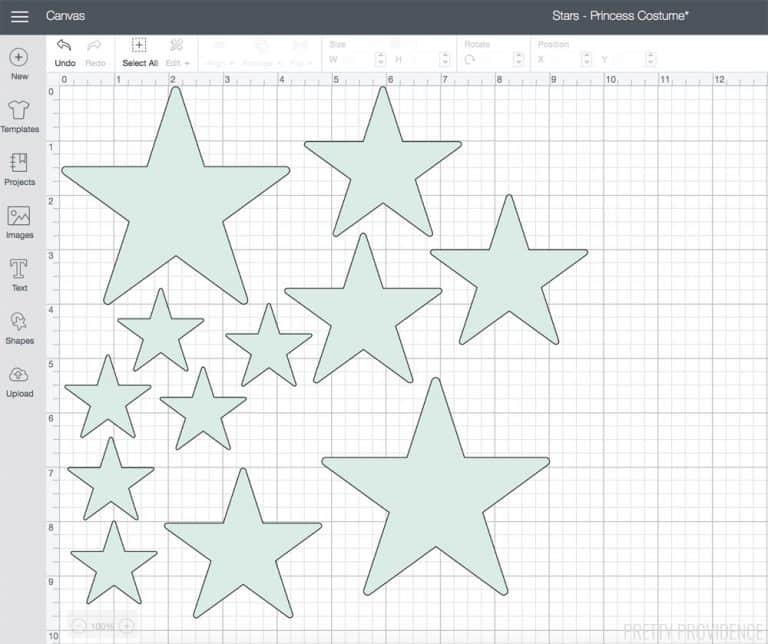Select the largest star at top left
Image resolution: width=768 pixels, height=644 pixels.
click(x=176, y=200)
